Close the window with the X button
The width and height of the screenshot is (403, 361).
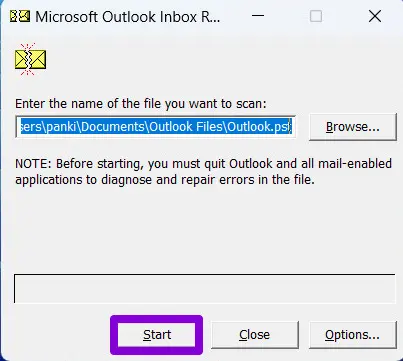375,16
